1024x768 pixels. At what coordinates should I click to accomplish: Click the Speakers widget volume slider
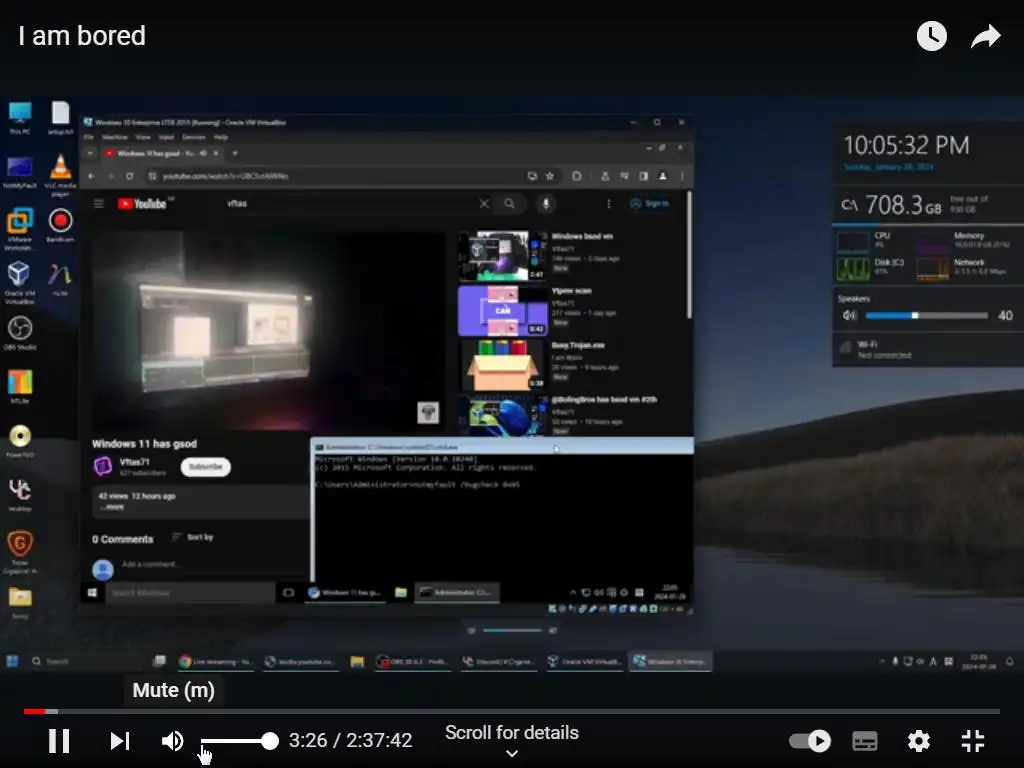[x=927, y=316]
